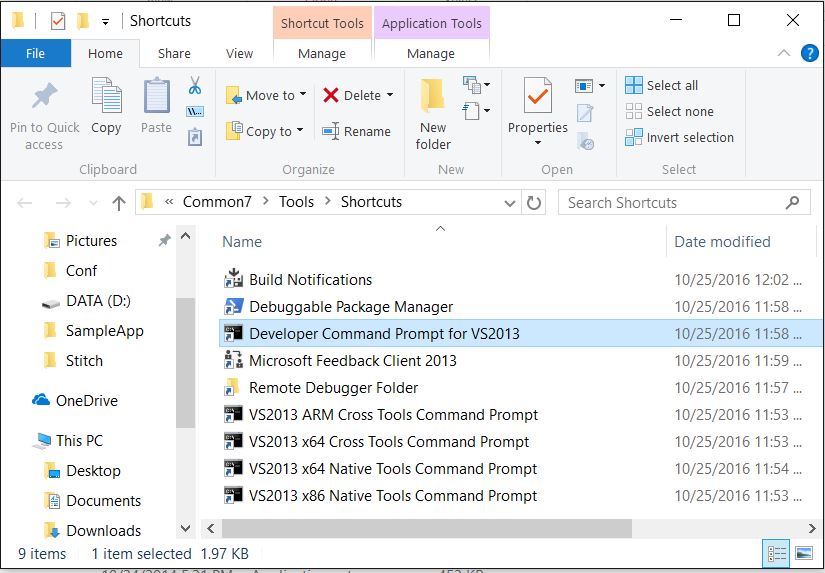Click the Search Shortcuts input box
Viewport: 825px width, 573px height.
click(672, 202)
